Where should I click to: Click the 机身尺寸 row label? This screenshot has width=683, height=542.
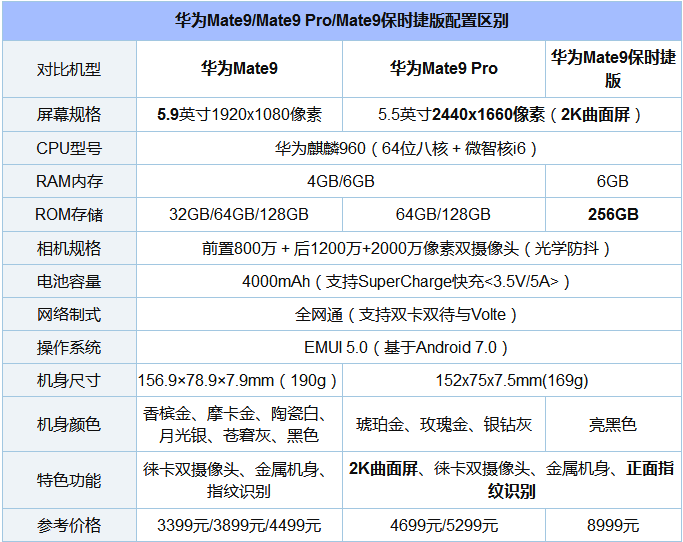point(69,381)
